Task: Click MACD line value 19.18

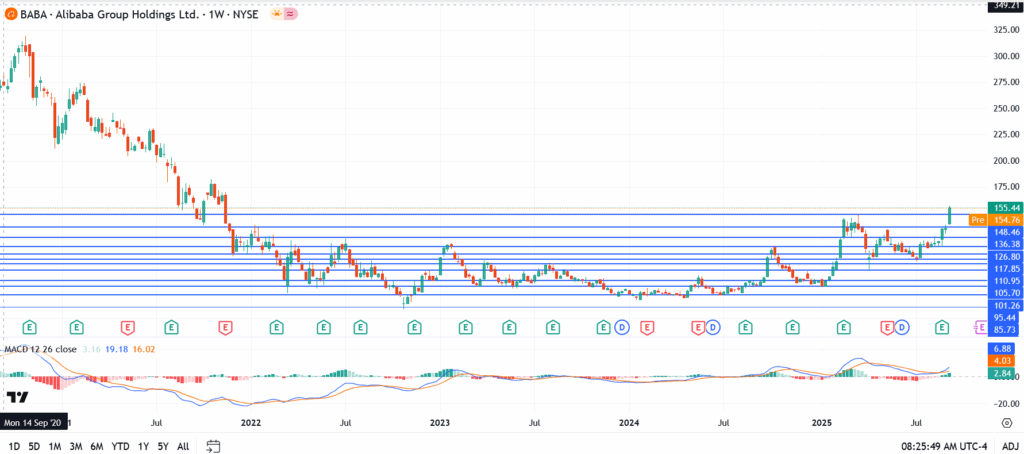Action: click(x=116, y=349)
